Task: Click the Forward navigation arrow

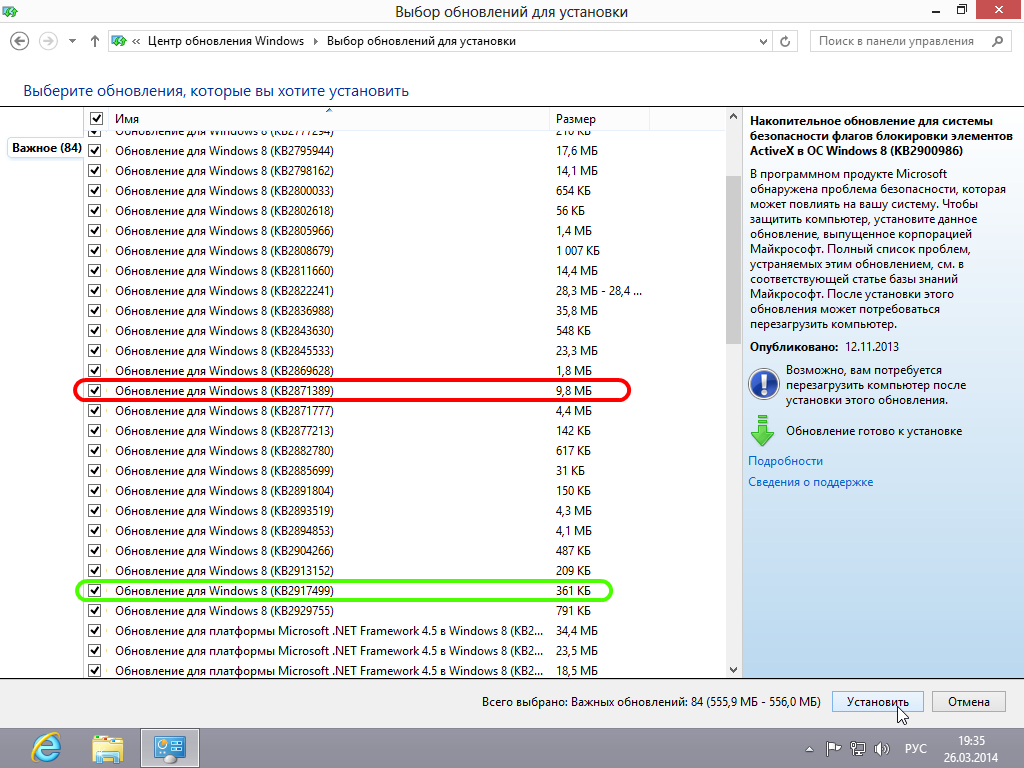Action: (48, 41)
